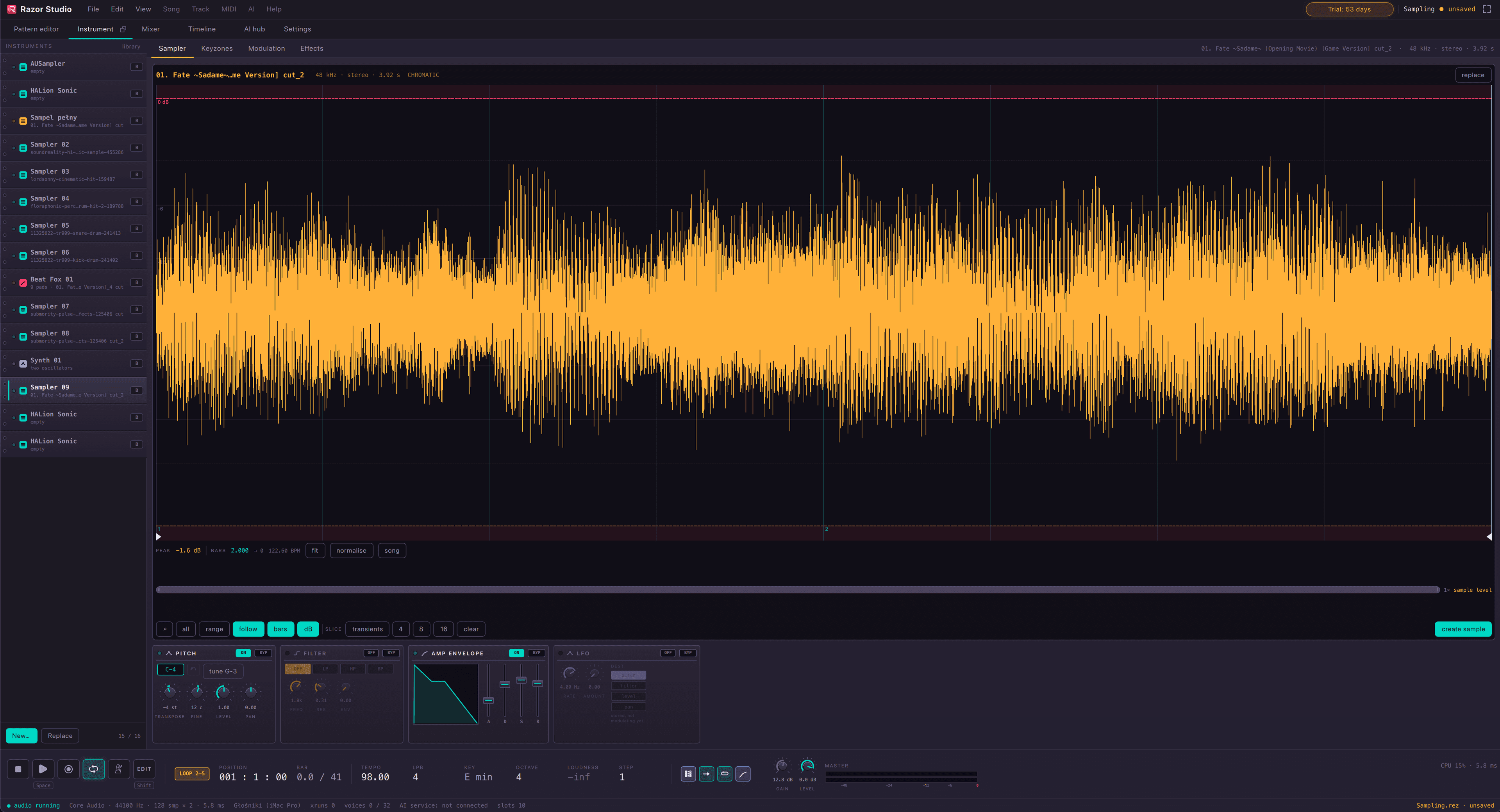The width and height of the screenshot is (1500, 812).
Task: Arm recording with the Record button
Action: pos(68,769)
